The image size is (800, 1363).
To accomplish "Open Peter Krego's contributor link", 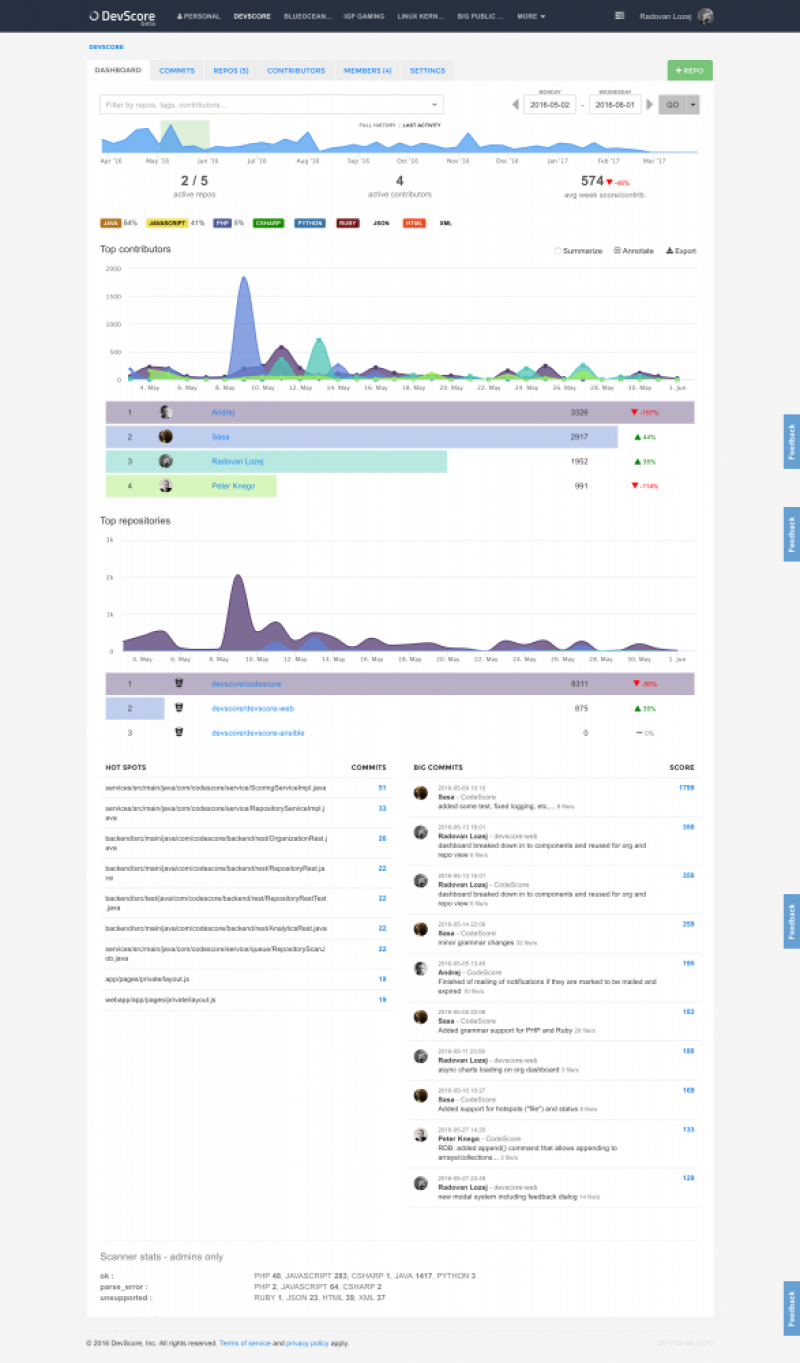I will pos(233,486).
